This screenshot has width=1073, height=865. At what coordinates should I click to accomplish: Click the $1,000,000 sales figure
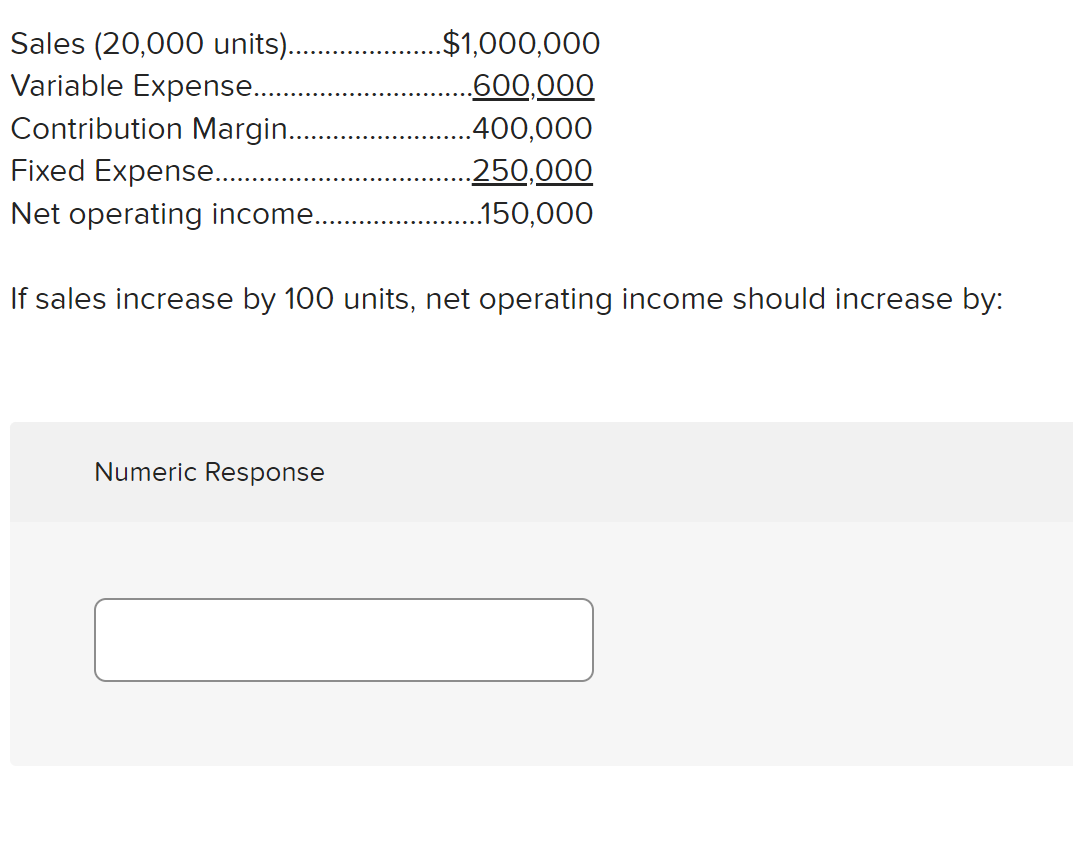point(521,43)
